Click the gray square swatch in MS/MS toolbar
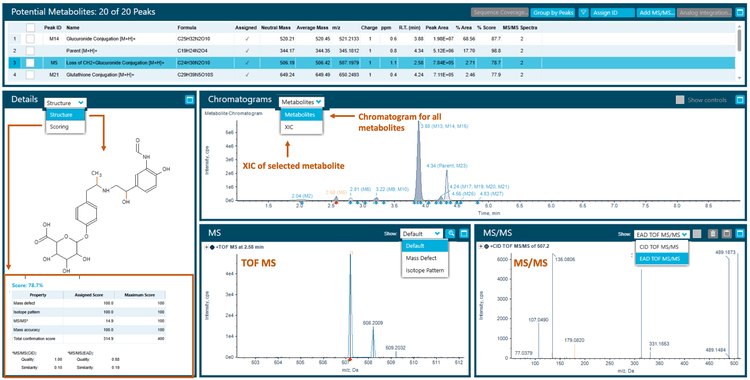Image resolution: width=750 pixels, height=380 pixels. (x=697, y=234)
